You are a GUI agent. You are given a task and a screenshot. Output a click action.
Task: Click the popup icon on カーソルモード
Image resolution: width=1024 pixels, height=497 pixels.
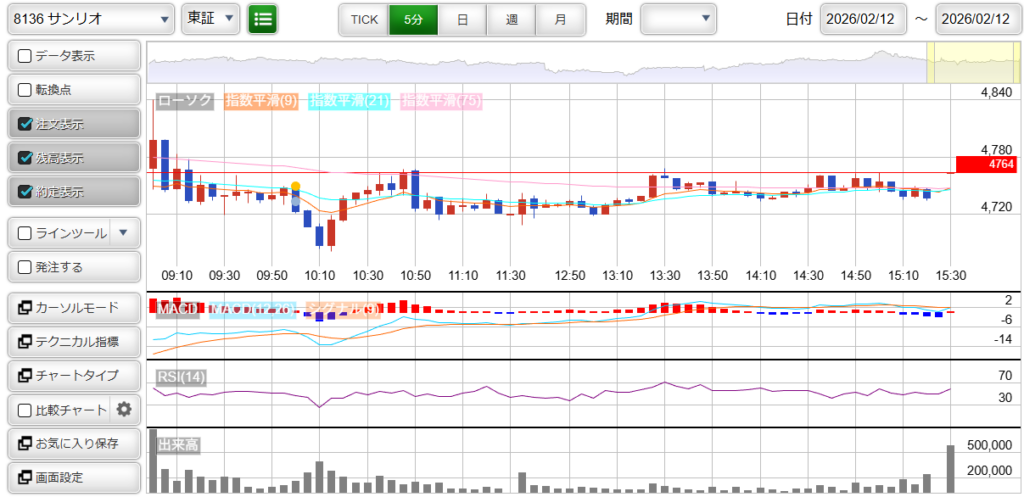[x=25, y=307]
